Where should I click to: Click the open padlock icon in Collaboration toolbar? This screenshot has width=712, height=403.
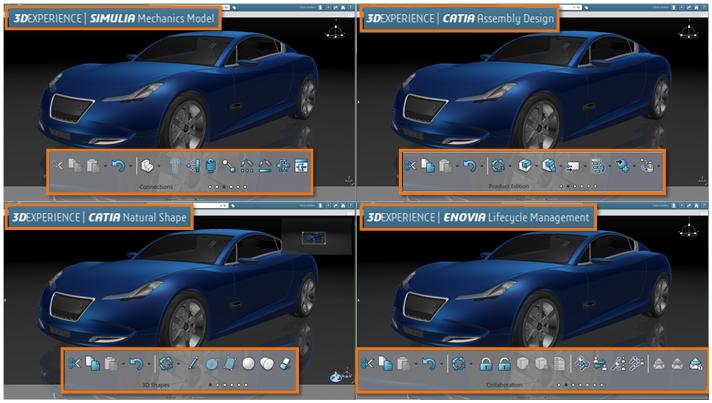(505, 364)
